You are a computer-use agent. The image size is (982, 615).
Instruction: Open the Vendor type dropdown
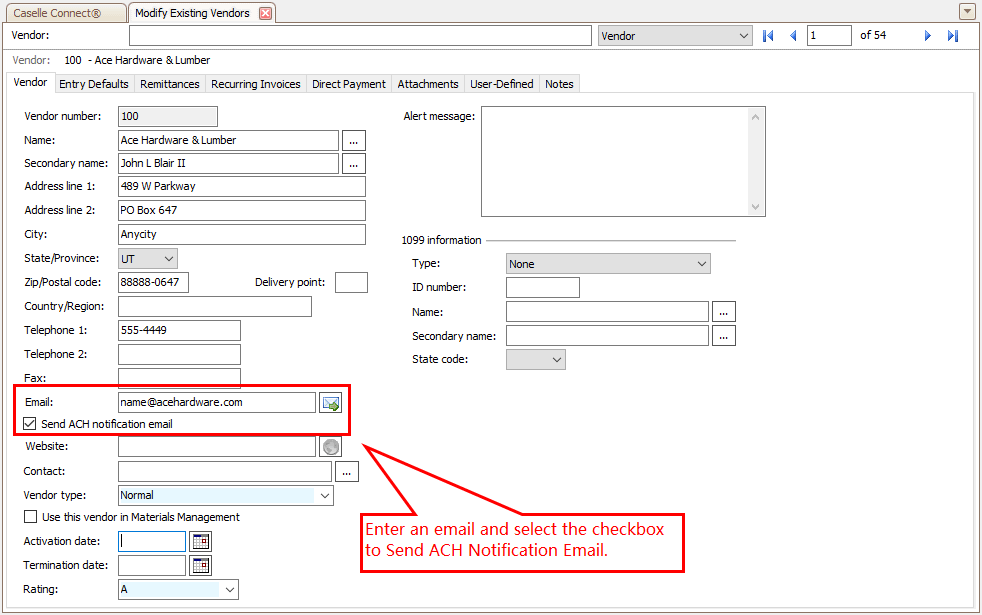tap(225, 495)
